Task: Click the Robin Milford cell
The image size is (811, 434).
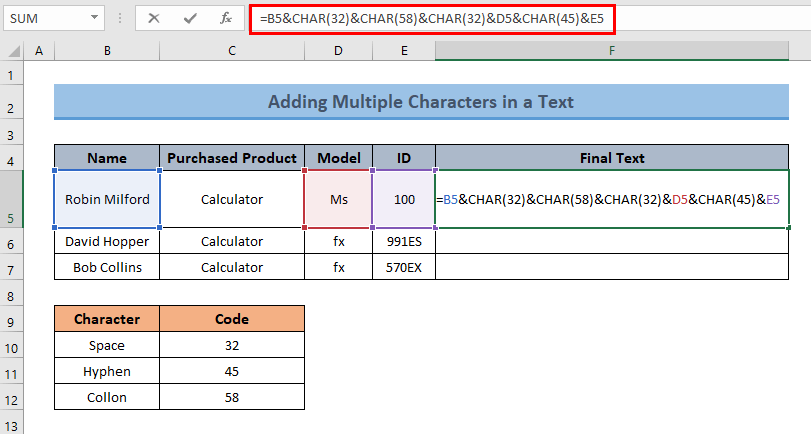Action: (106, 199)
